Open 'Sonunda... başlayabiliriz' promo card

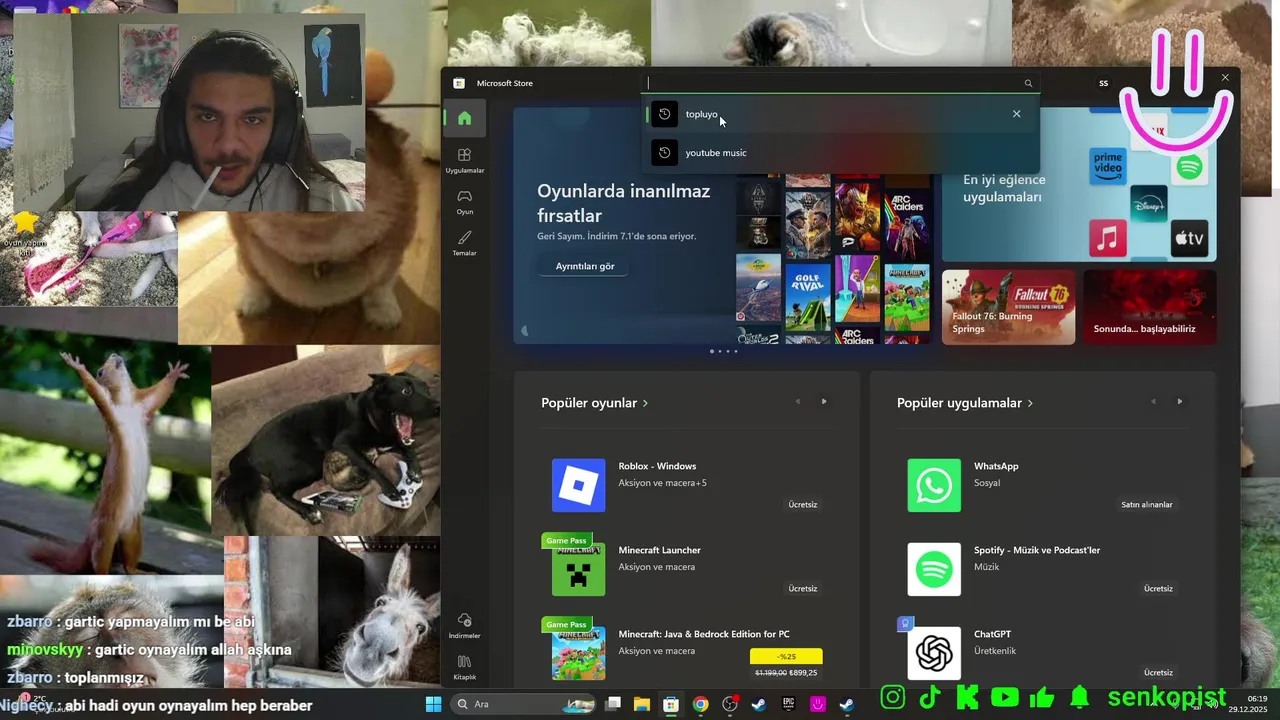(x=1150, y=307)
